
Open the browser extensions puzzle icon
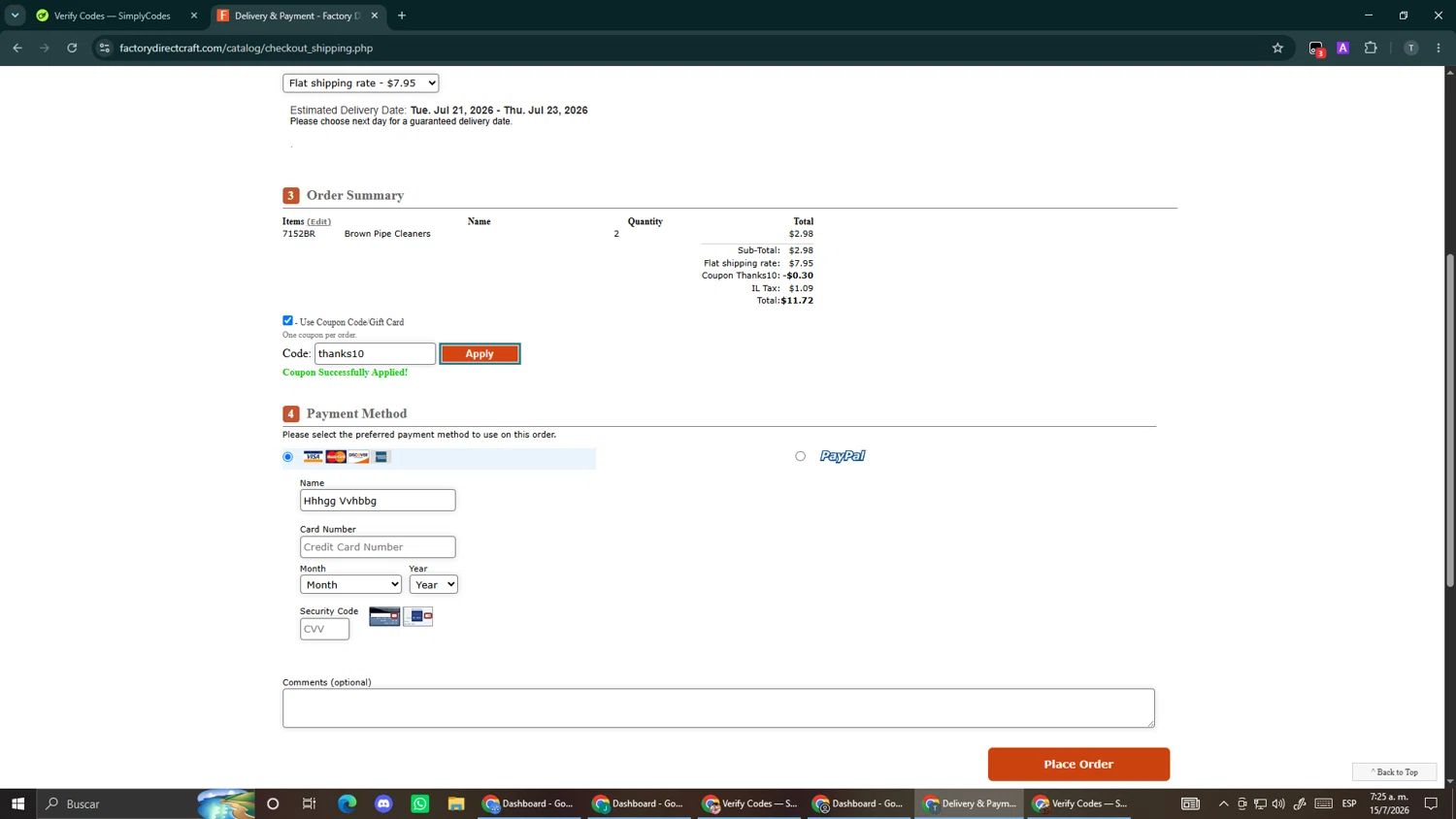point(1371,48)
